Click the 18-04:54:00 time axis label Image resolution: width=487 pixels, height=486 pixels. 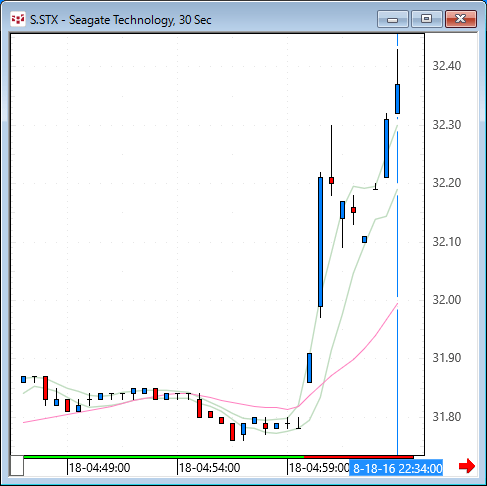click(x=209, y=468)
